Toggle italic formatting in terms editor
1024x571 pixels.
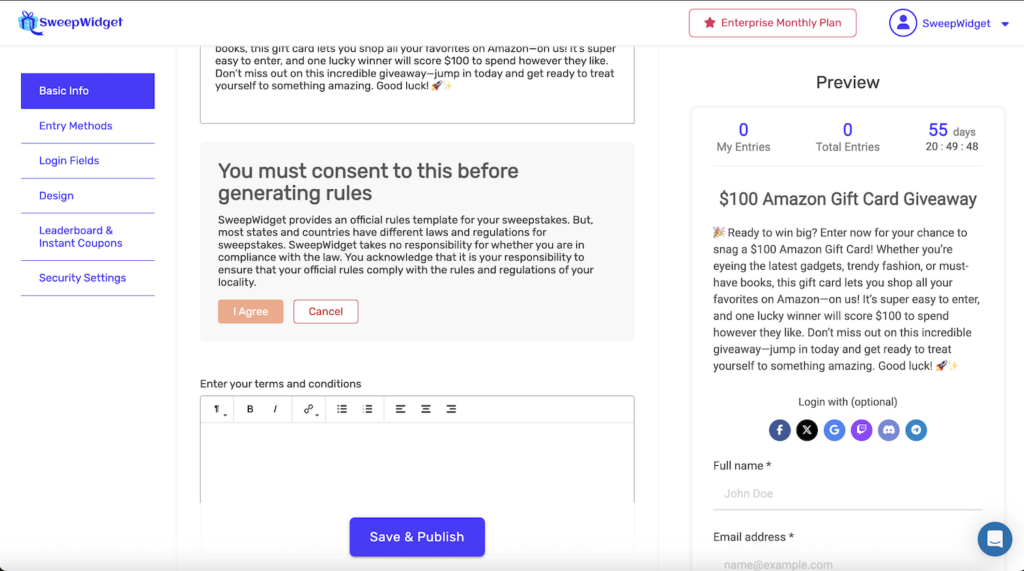point(275,409)
